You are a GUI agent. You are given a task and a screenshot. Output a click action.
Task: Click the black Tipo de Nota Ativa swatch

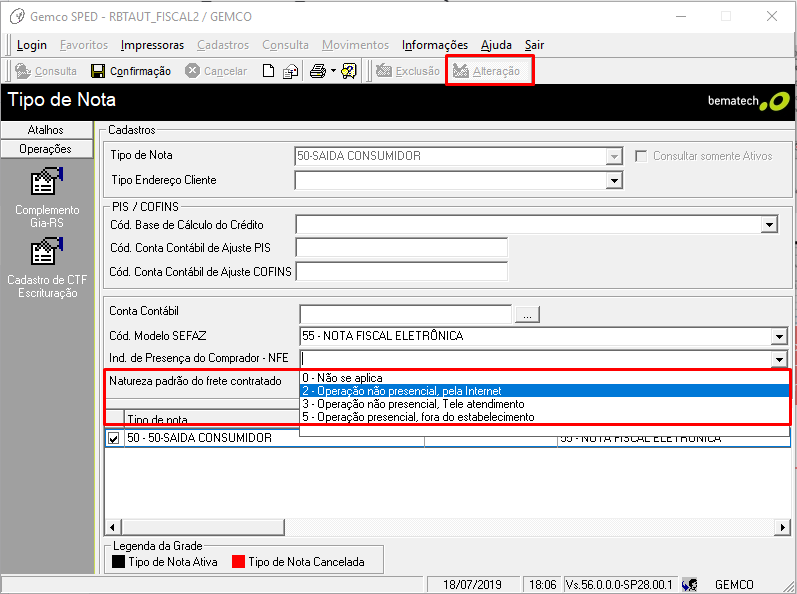[118, 562]
